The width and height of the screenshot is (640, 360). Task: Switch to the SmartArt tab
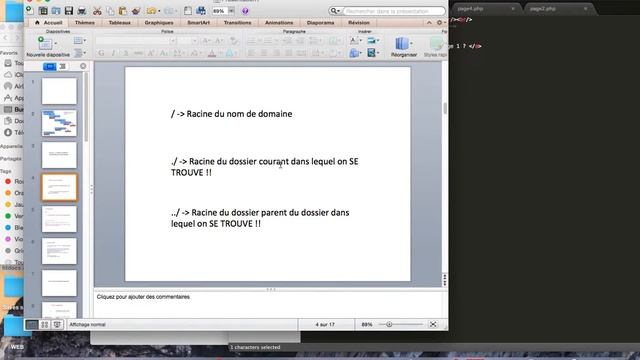point(198,23)
